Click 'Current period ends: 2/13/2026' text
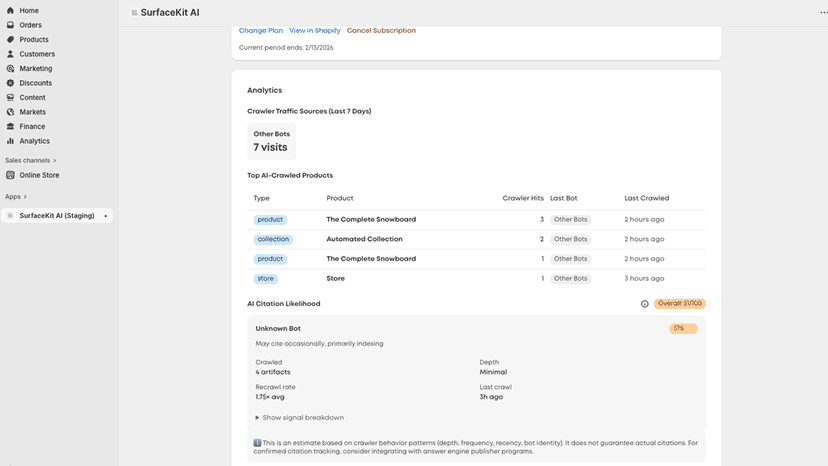Screen dimensions: 828x466 coord(286,48)
